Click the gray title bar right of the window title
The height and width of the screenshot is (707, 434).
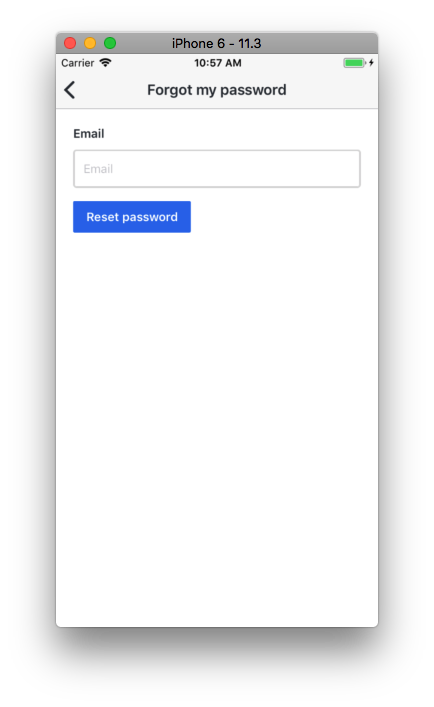[x=318, y=43]
